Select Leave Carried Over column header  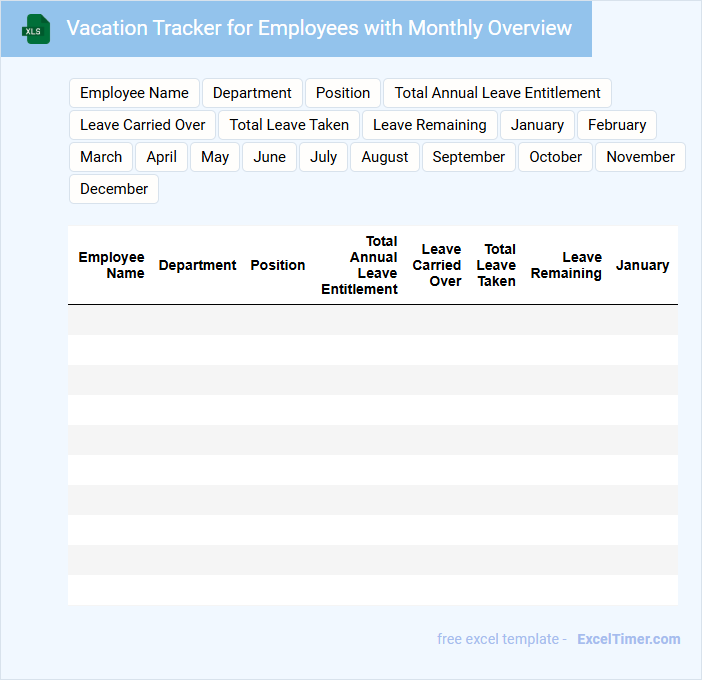pos(437,265)
